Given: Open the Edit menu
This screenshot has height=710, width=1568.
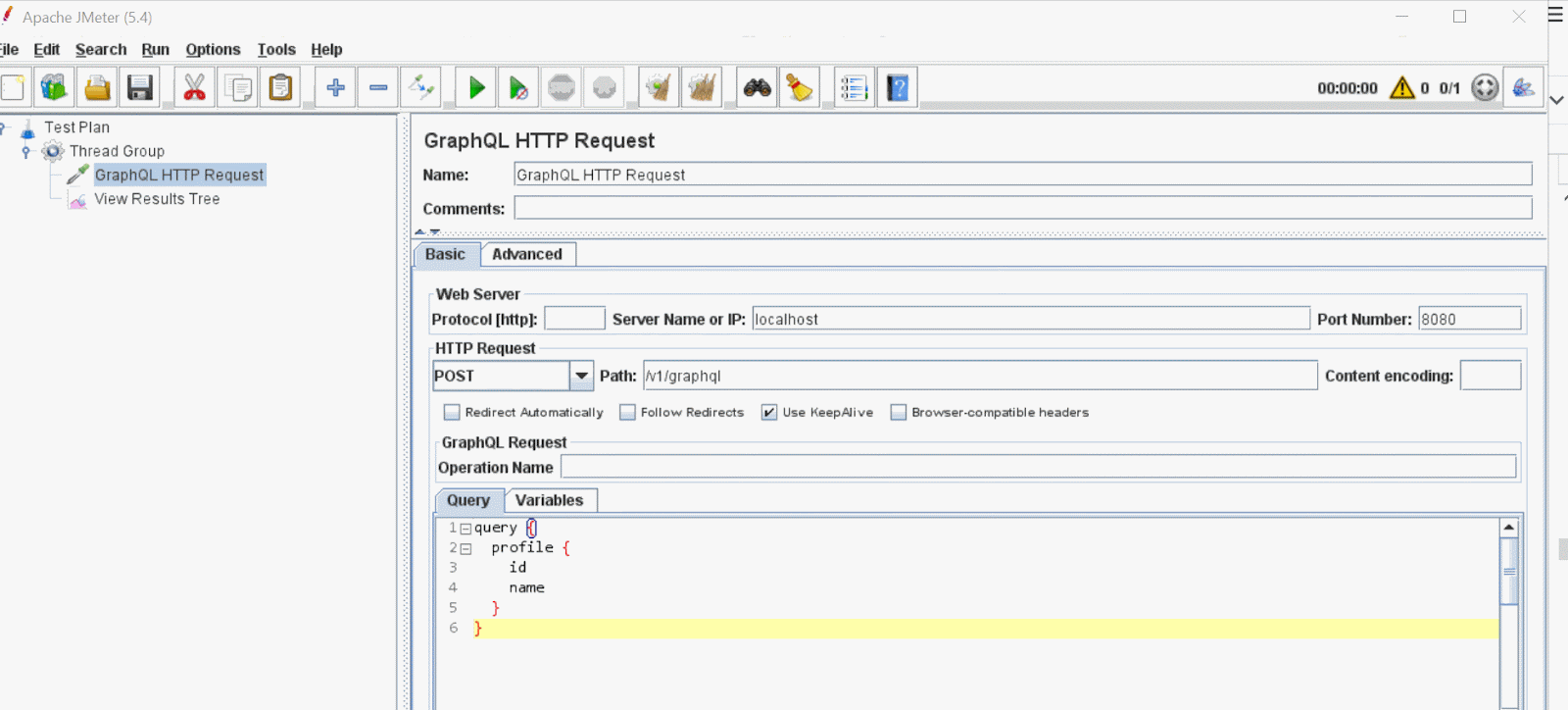Looking at the screenshot, I should [x=47, y=49].
